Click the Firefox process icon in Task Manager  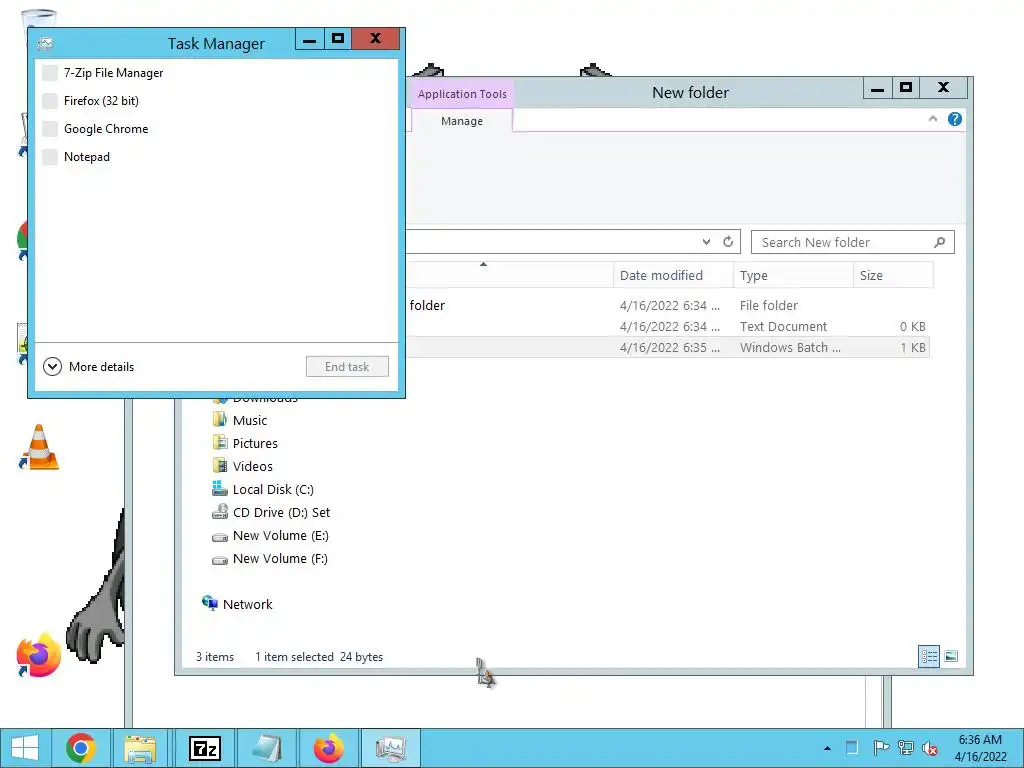[50, 101]
